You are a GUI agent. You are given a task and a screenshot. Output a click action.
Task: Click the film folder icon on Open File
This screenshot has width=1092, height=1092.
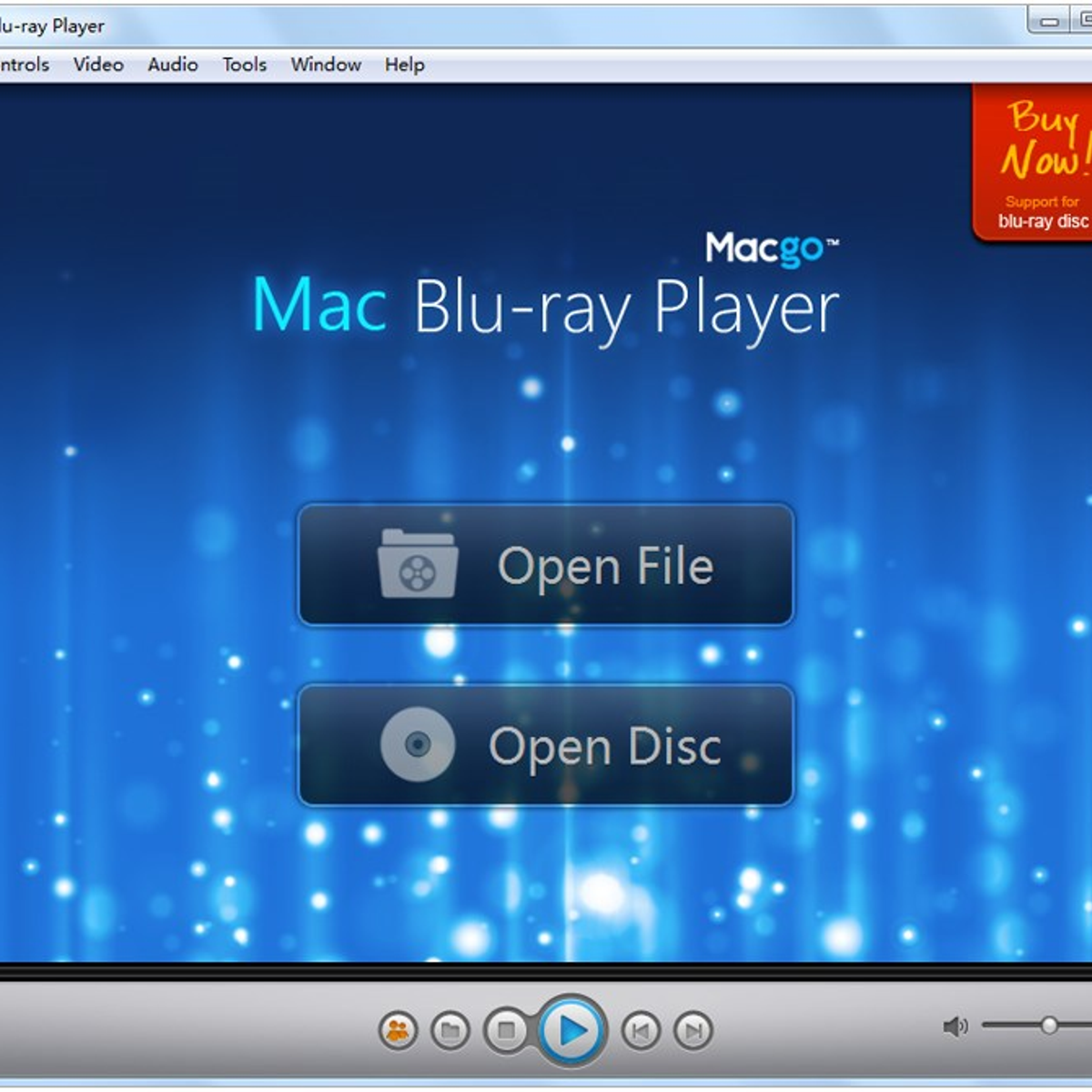pyautogui.click(x=418, y=564)
